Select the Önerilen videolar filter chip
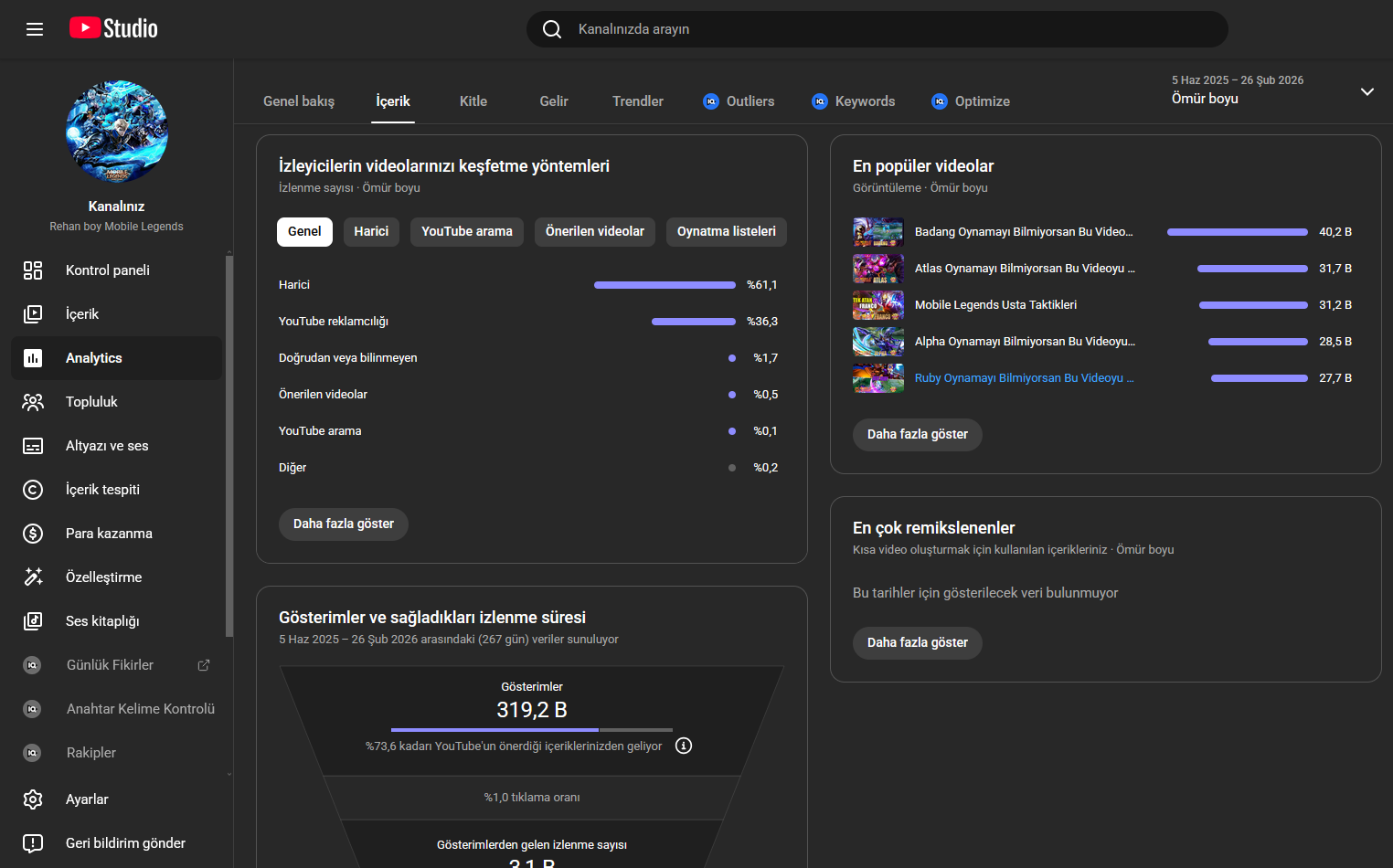The height and width of the screenshot is (868, 1393). pos(595,232)
